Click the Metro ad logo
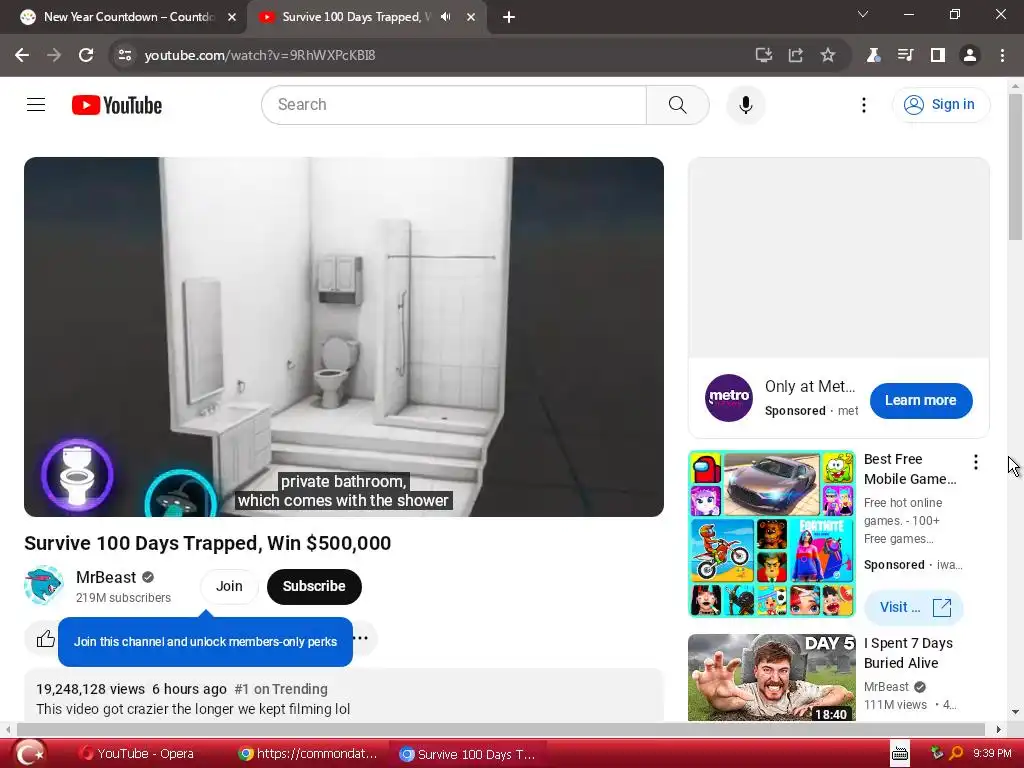1024x768 pixels. pyautogui.click(x=729, y=398)
